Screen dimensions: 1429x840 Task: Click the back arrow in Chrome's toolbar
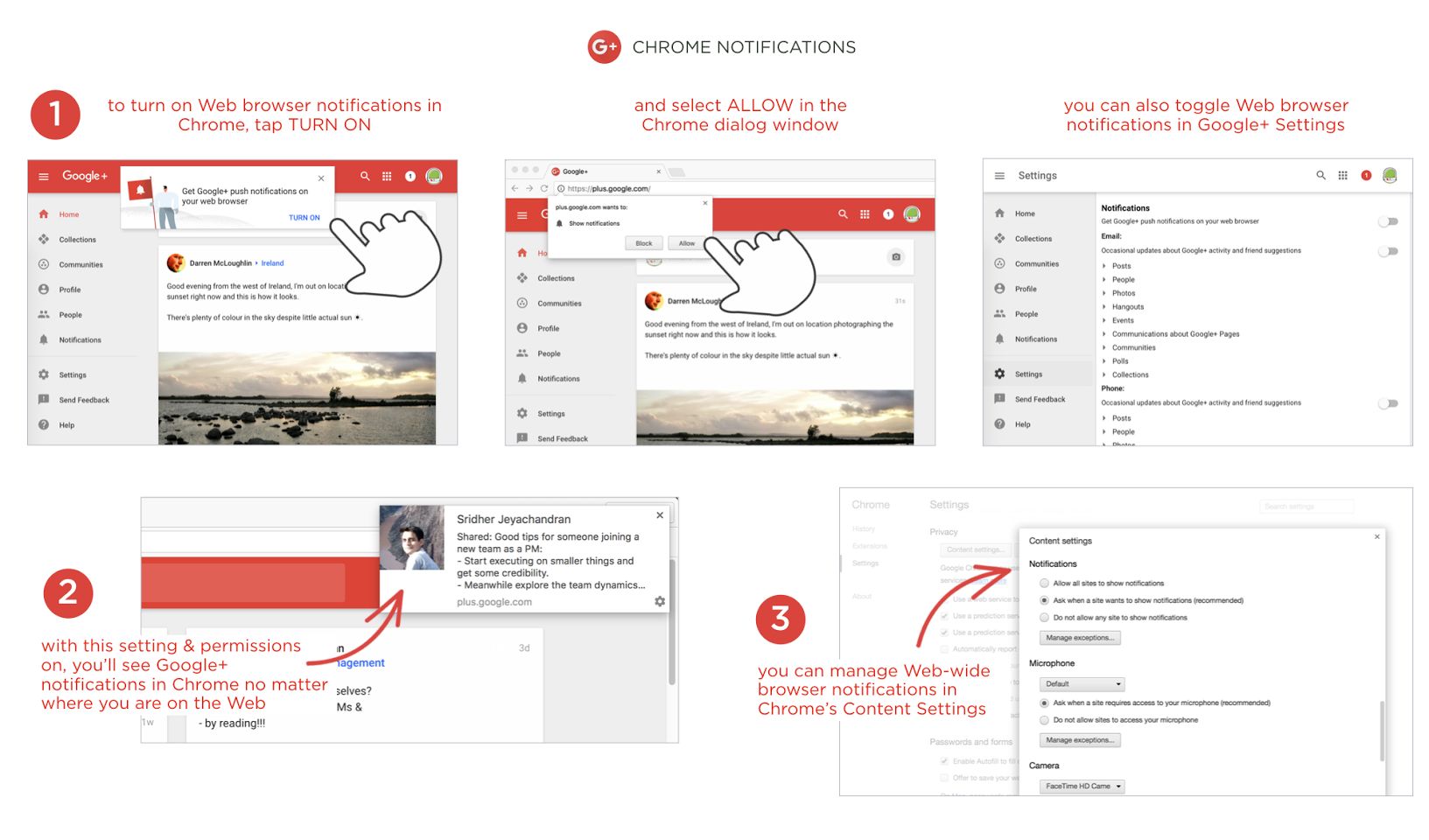(x=515, y=188)
